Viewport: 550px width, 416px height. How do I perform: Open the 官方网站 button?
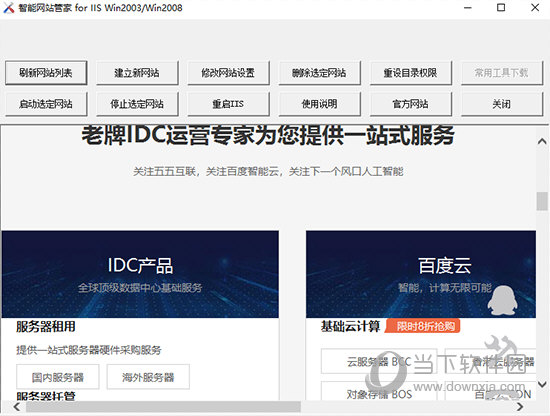pos(411,104)
